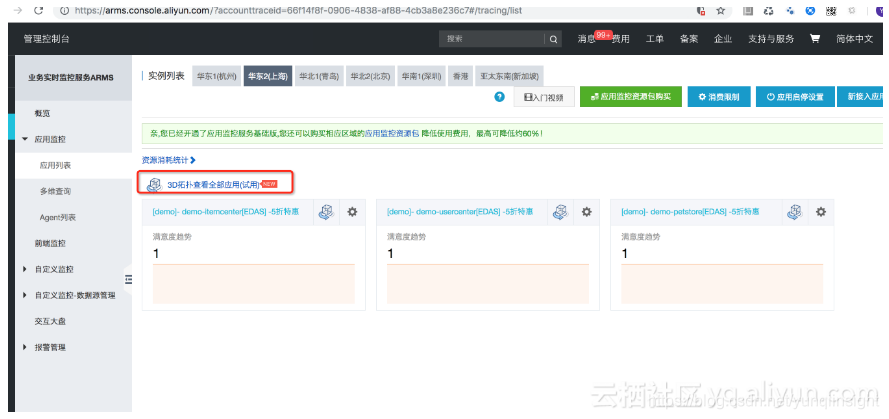Viewport: 889px width, 419px height.
Task: Open 交互大盘 in sidebar
Action: [x=50, y=321]
